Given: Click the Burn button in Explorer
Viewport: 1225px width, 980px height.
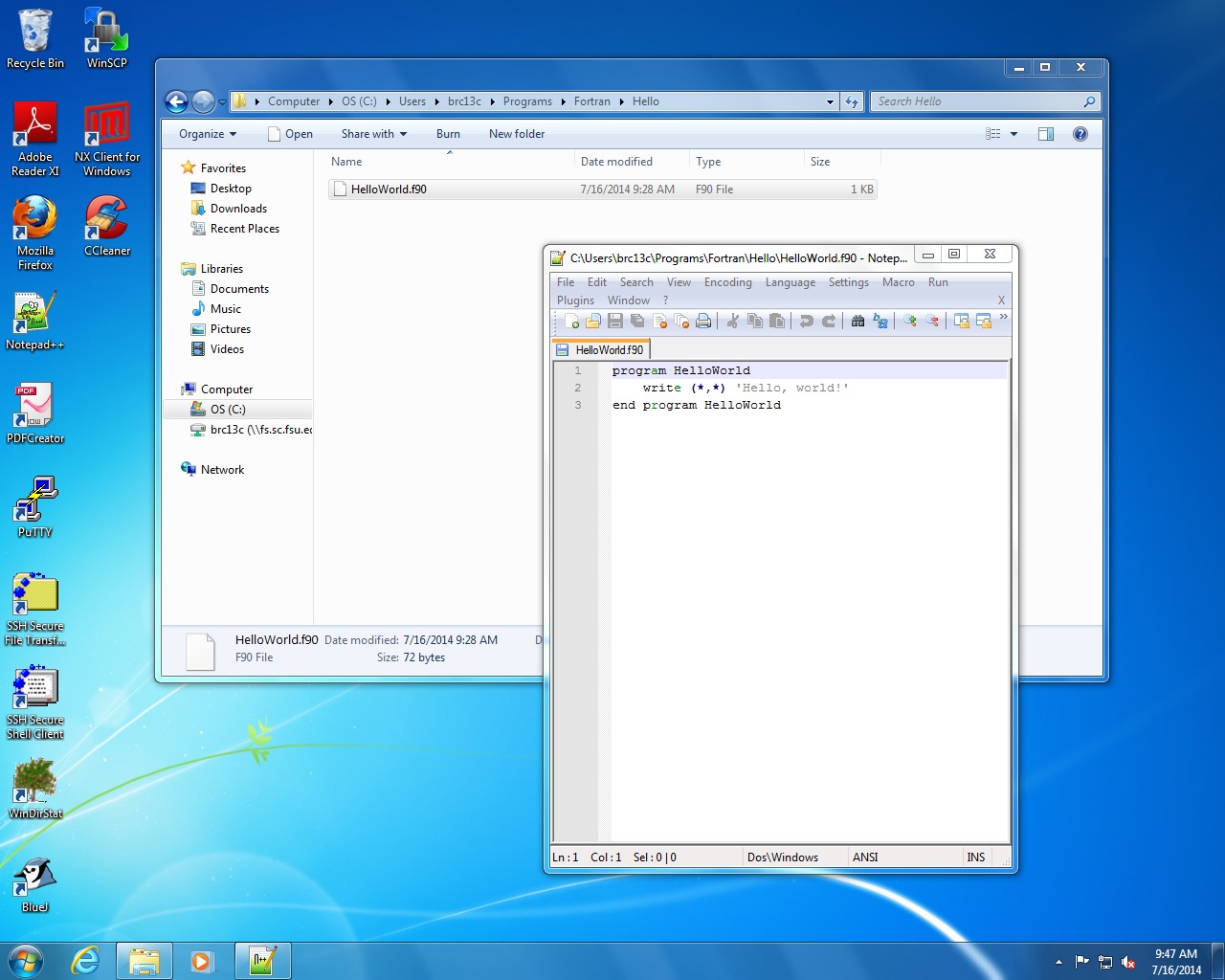Looking at the screenshot, I should 448,134.
